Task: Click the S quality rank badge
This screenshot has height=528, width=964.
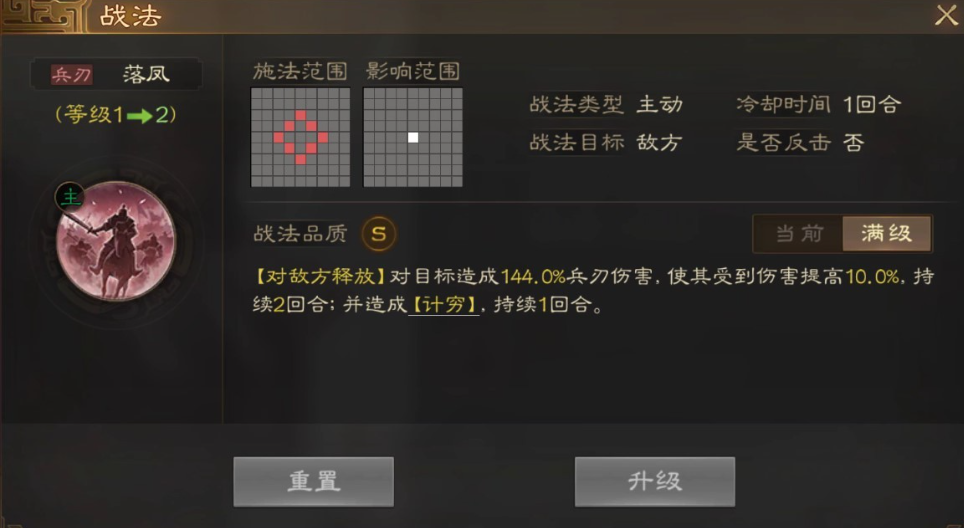Action: (x=379, y=234)
